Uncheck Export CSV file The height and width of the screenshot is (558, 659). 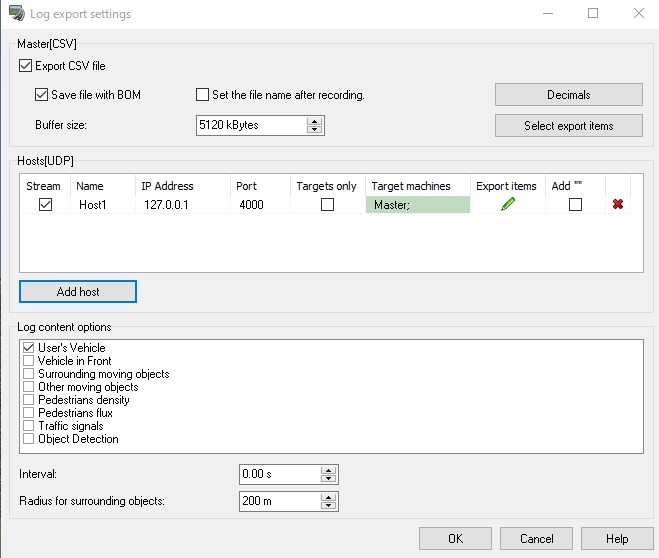(x=25, y=66)
